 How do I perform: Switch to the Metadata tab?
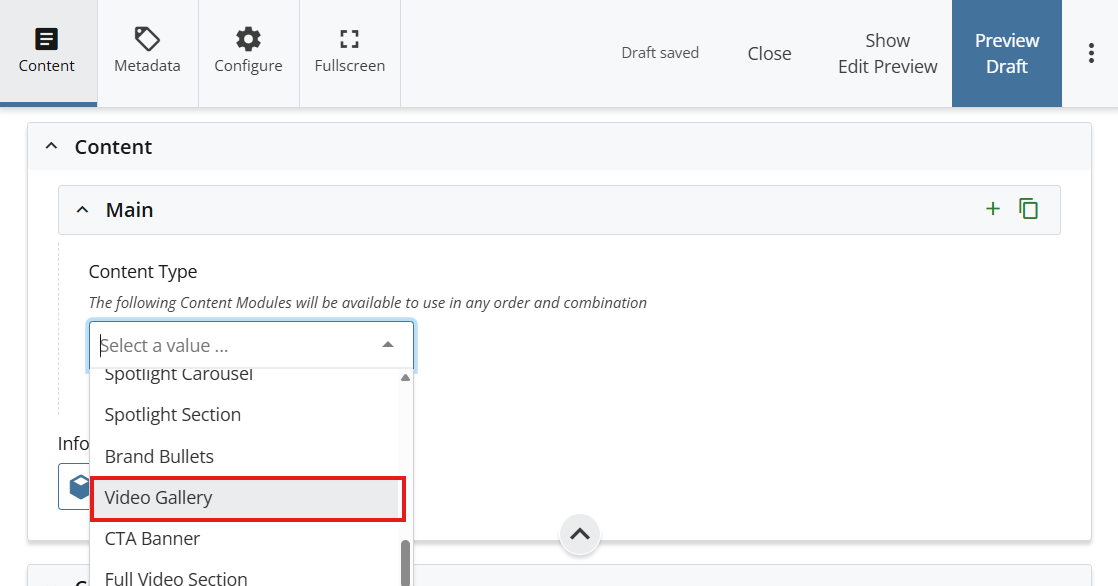[147, 52]
